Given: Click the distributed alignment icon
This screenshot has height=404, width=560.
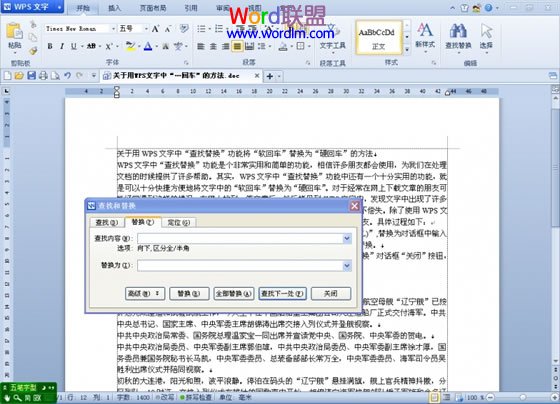Looking at the screenshot, I should (250, 46).
